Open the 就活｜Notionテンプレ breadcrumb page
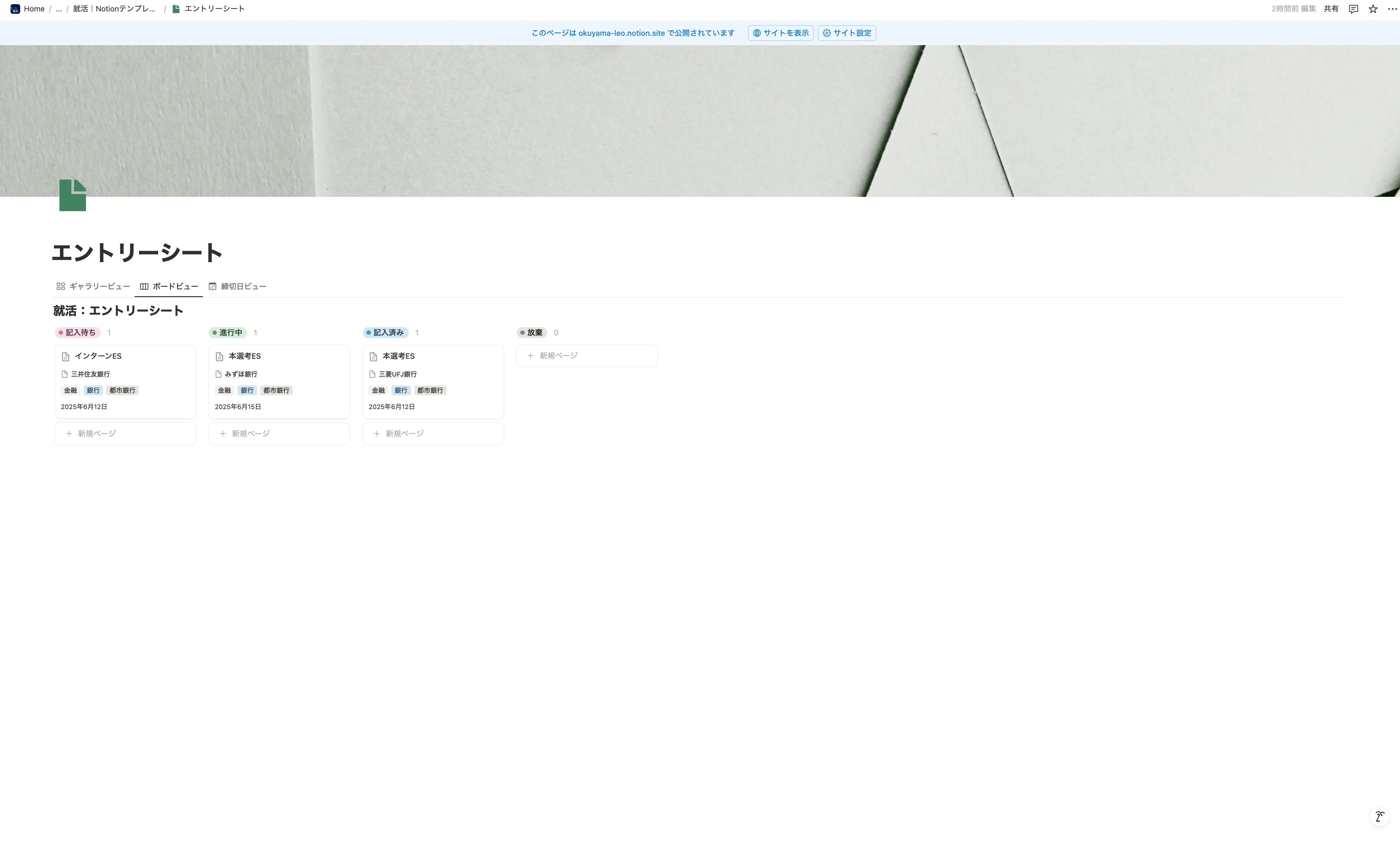The image size is (1400, 844). 113,8
